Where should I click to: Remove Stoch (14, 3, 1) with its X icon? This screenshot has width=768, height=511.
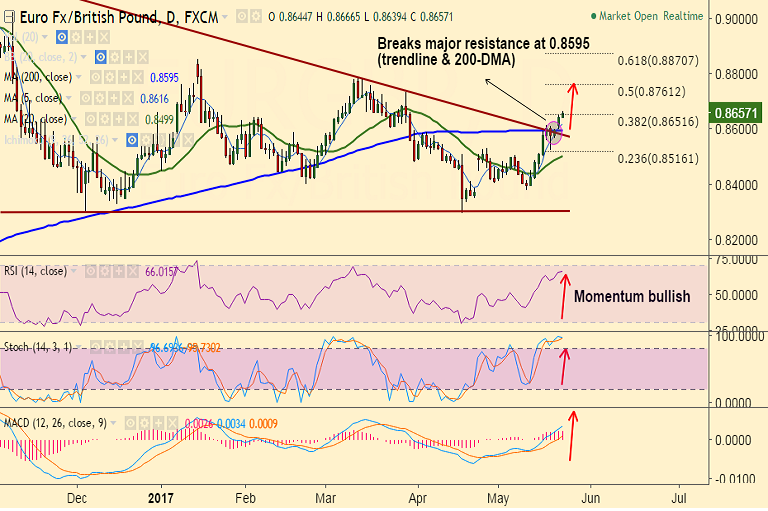[138, 347]
